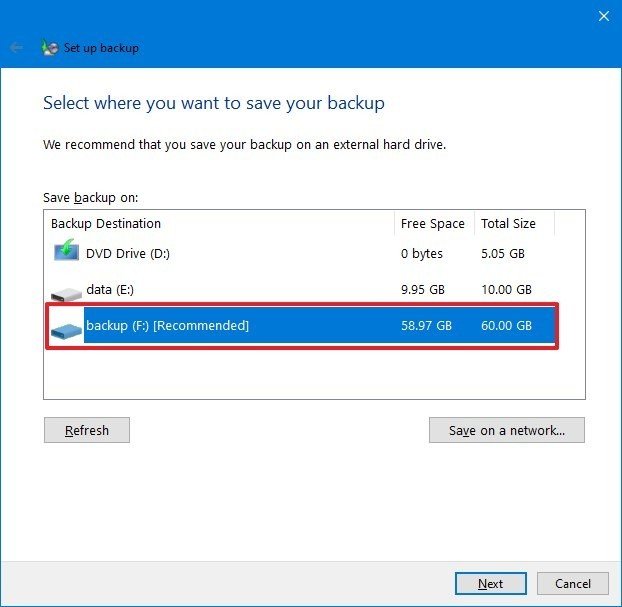The height and width of the screenshot is (607, 622).
Task: Close the Set up backup window
Action: point(603,15)
